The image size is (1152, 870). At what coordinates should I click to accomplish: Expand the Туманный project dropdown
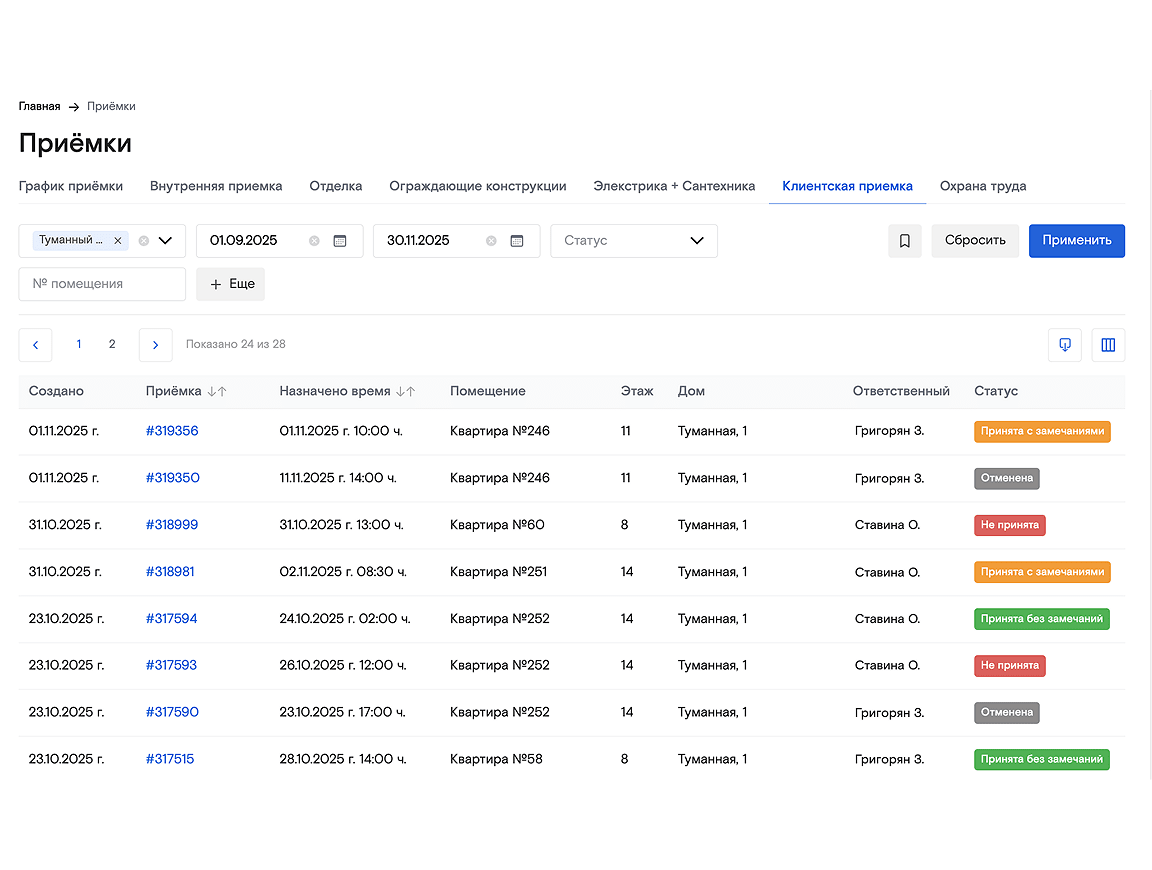coord(166,241)
